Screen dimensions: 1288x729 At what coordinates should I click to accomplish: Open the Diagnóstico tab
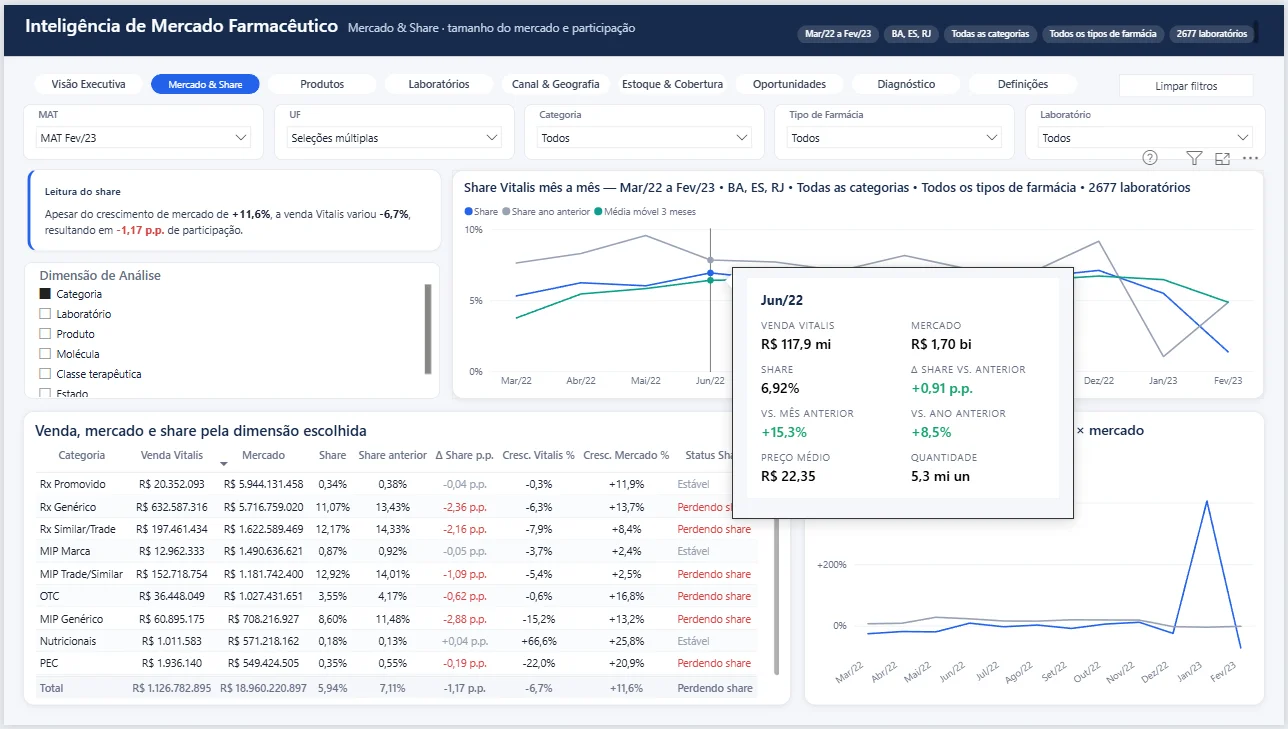[906, 84]
